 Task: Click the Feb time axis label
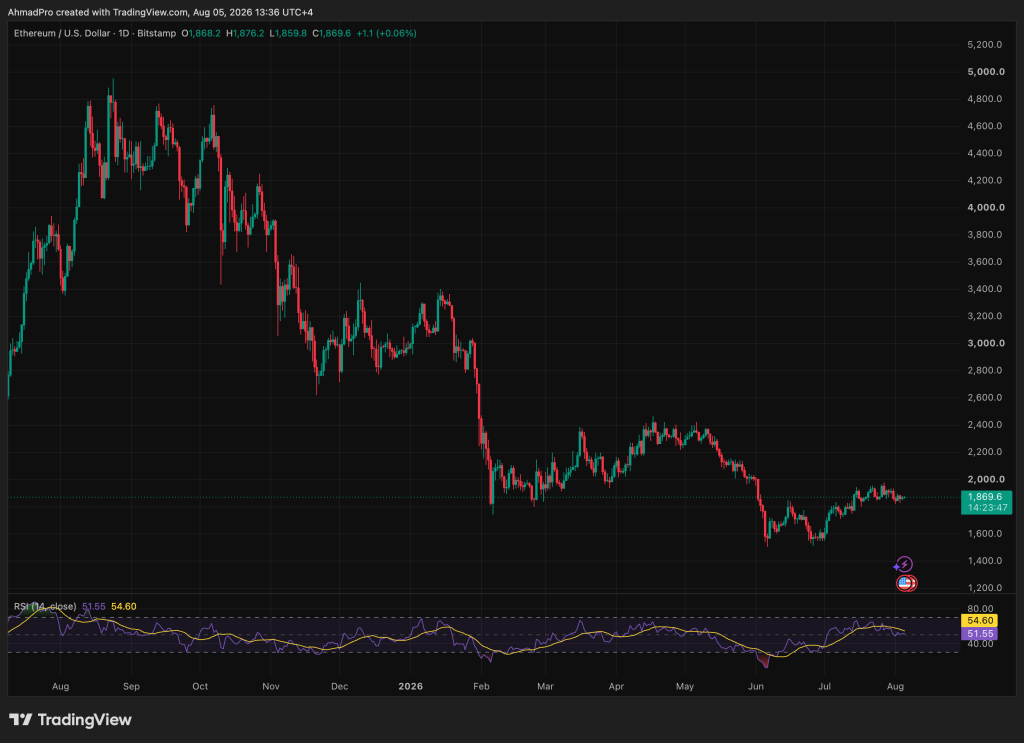point(481,686)
